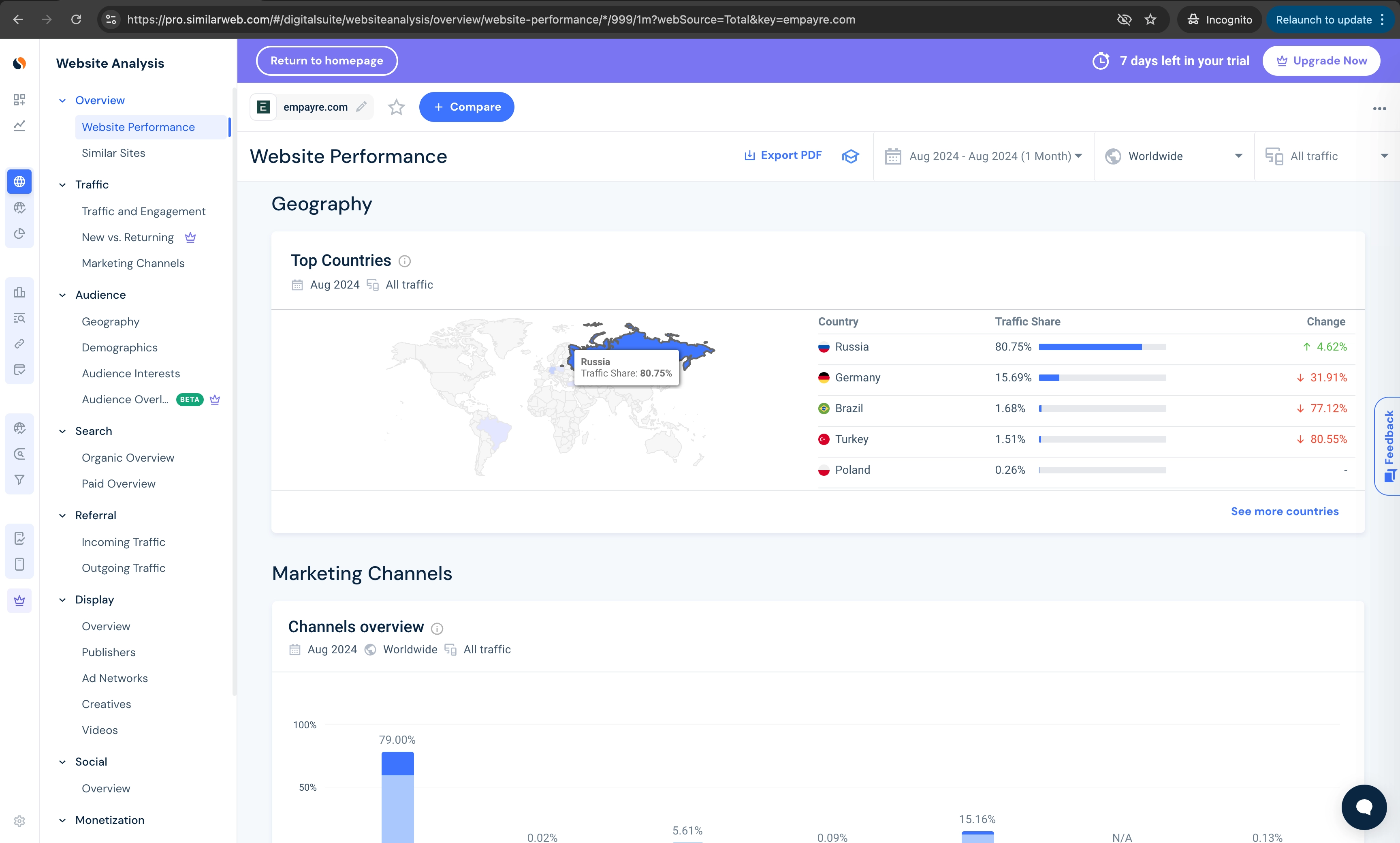The image size is (1400, 843).
Task: Collapse the Overview section in sidebar
Action: 62,100
